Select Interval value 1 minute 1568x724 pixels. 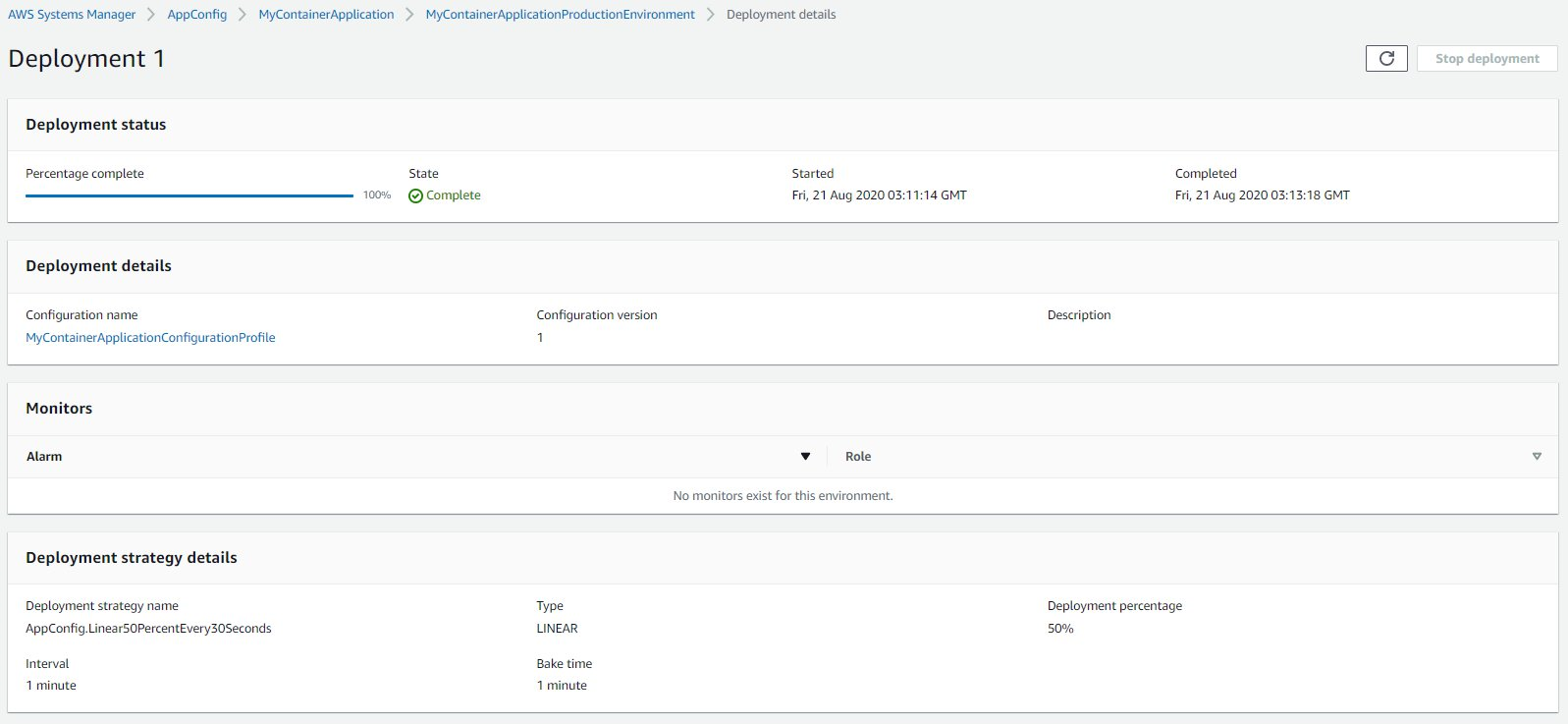click(x=51, y=685)
